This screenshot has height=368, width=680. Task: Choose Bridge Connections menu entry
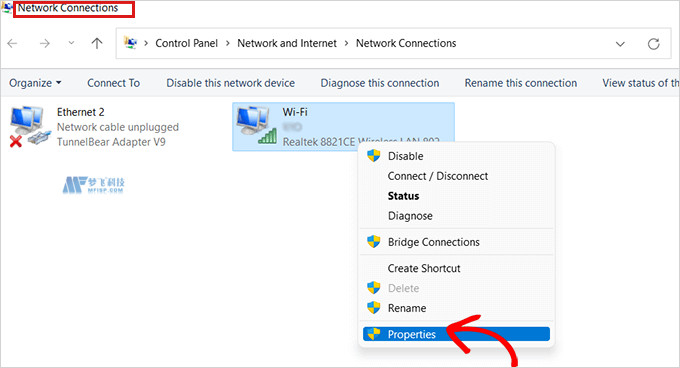pyautogui.click(x=434, y=242)
